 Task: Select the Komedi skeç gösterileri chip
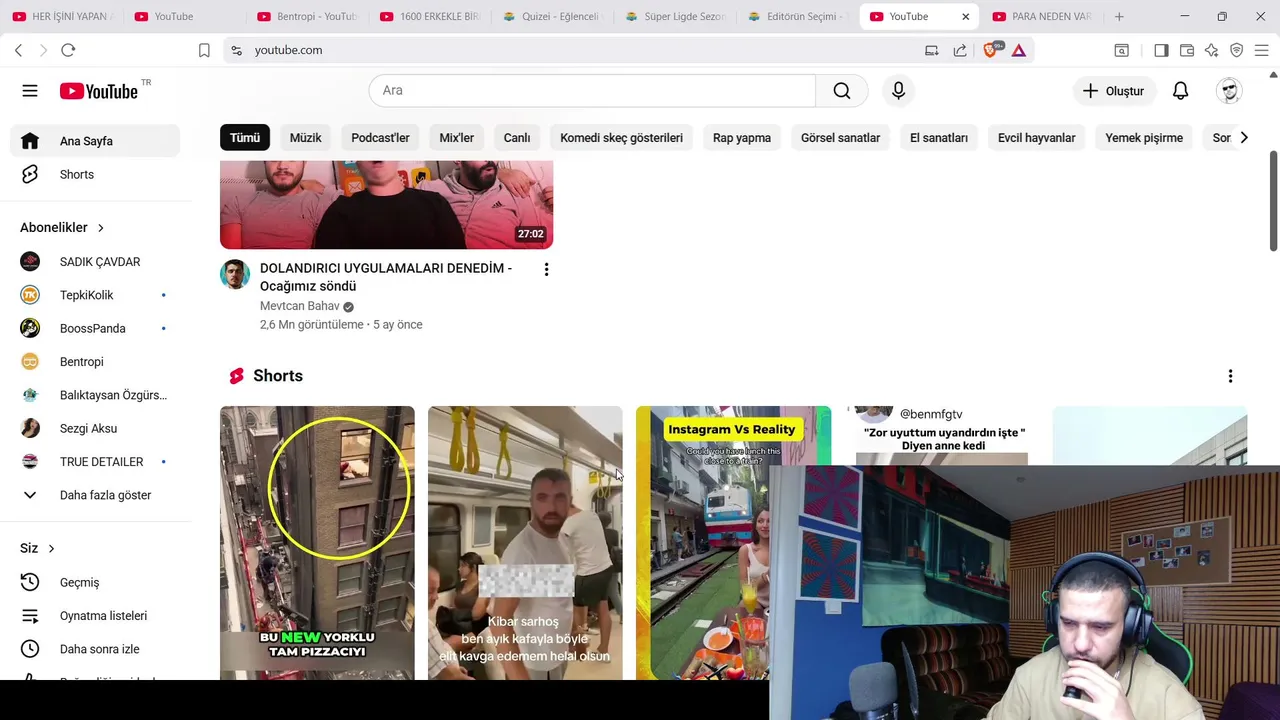pos(621,138)
